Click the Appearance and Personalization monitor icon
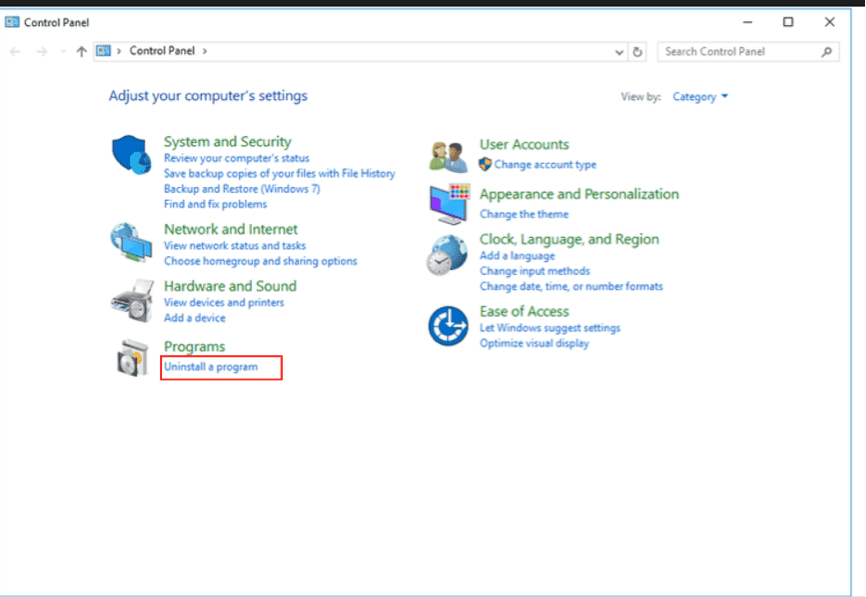Screen dimensions: 866x597 click(448, 203)
